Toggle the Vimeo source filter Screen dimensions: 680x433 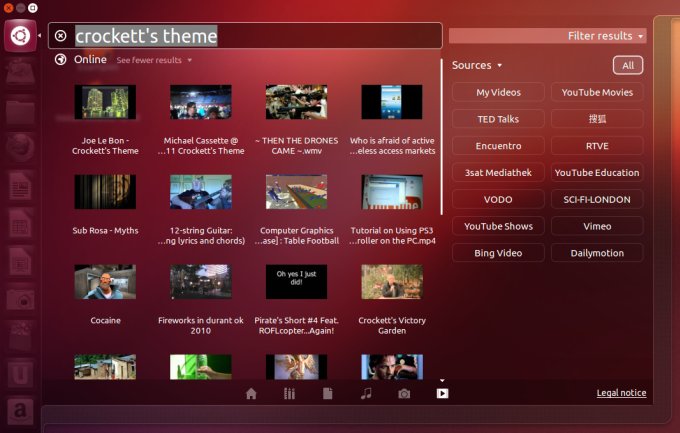pyautogui.click(x=597, y=226)
